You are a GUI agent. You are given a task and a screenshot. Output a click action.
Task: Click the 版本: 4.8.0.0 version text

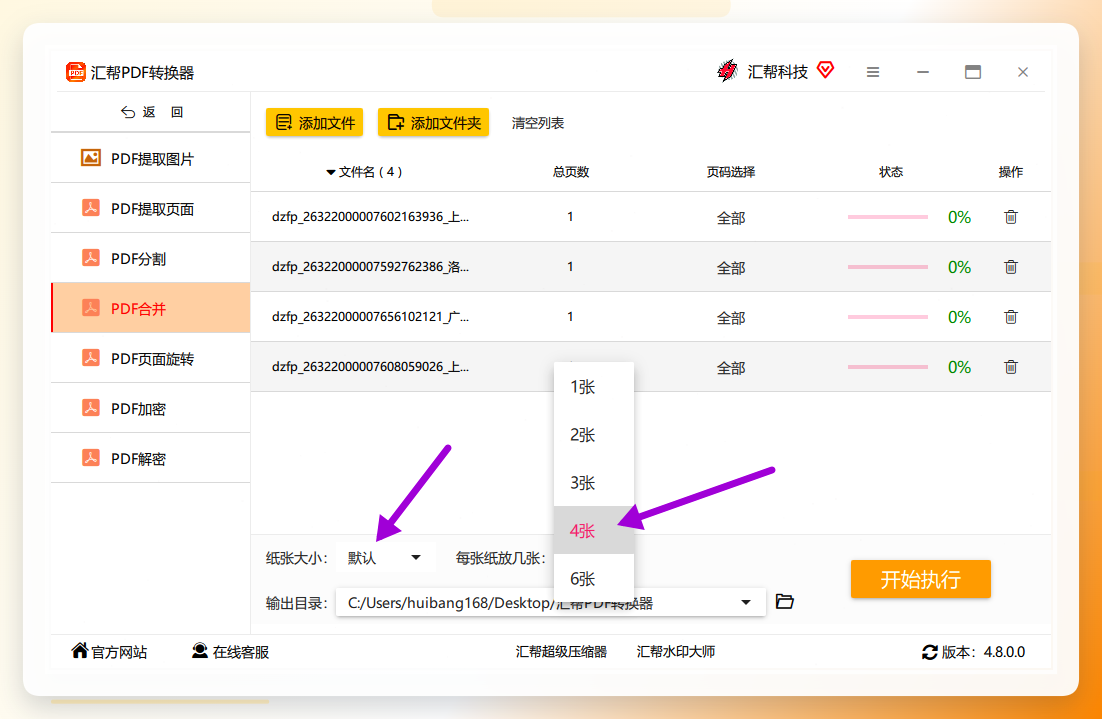pos(983,652)
